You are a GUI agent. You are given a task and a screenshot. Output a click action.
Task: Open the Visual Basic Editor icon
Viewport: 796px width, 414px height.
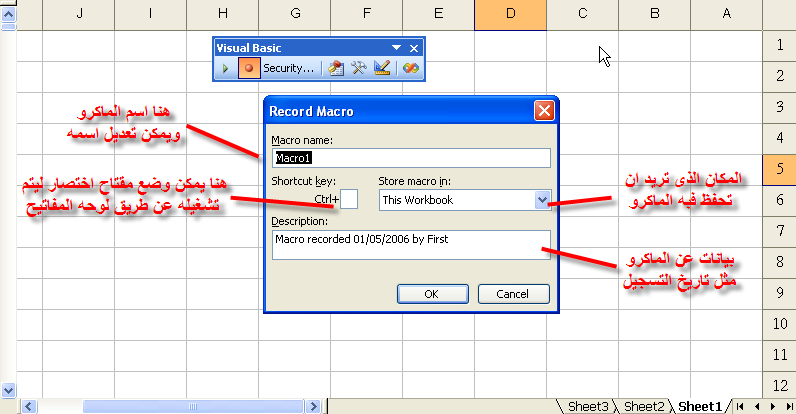coord(336,68)
